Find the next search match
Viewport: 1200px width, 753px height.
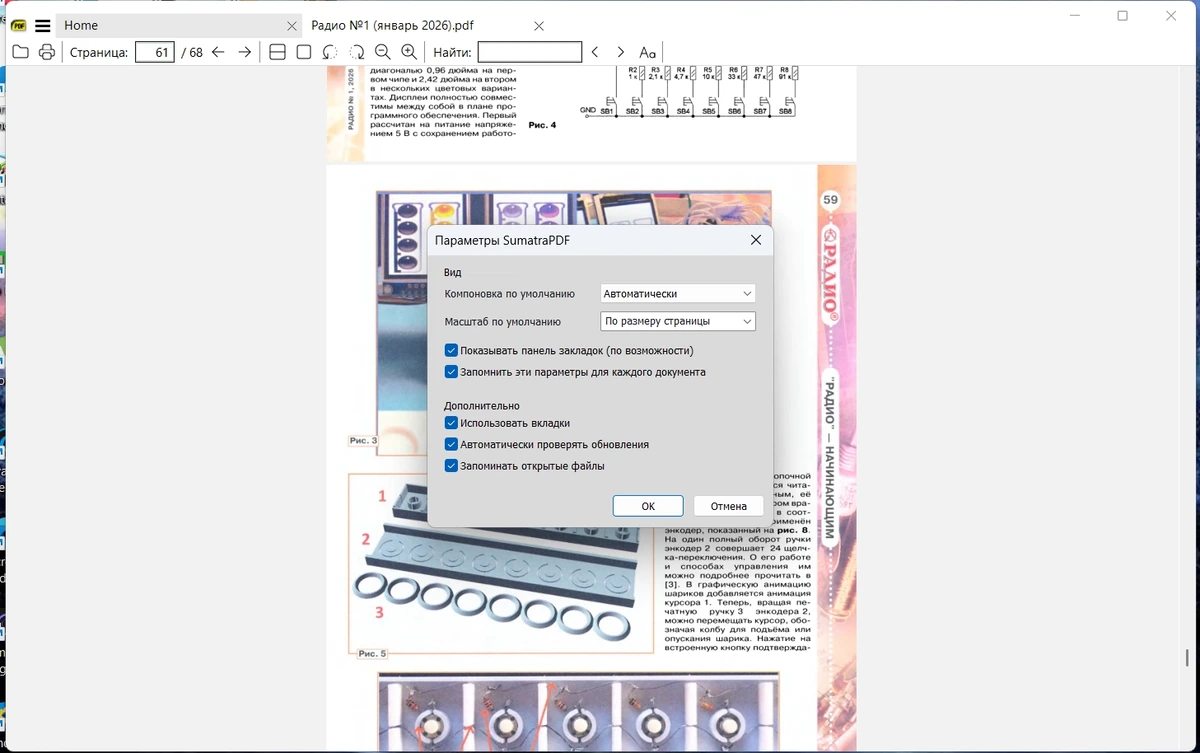point(621,52)
